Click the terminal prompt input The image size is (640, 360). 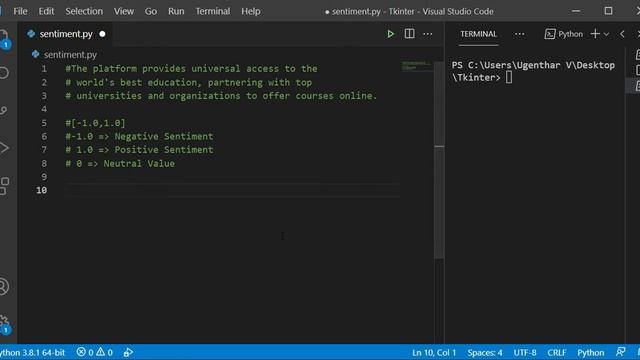pos(509,77)
